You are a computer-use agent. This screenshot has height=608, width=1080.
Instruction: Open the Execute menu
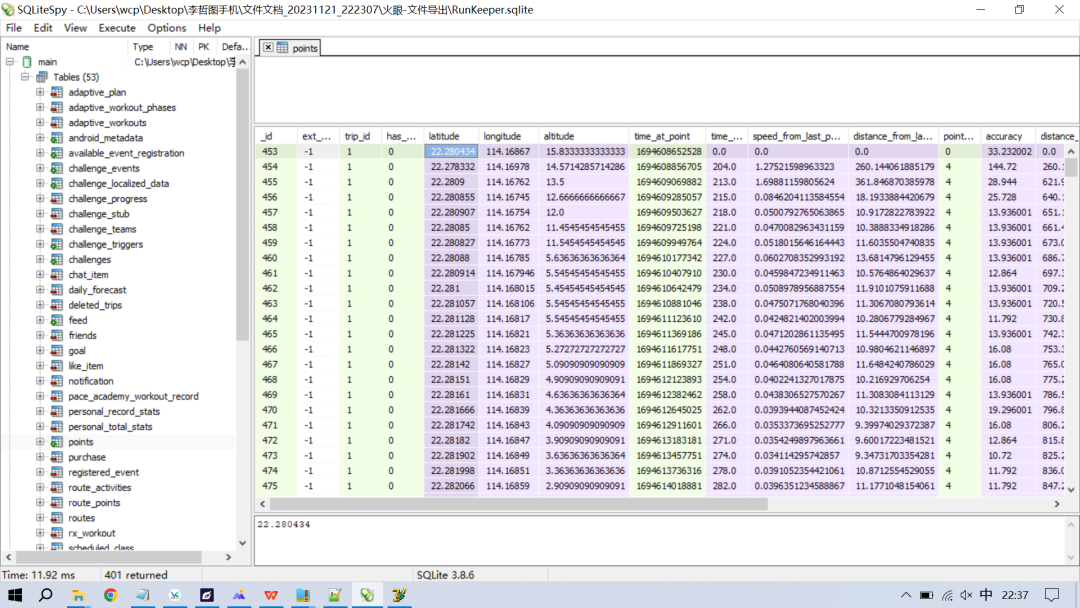click(117, 28)
